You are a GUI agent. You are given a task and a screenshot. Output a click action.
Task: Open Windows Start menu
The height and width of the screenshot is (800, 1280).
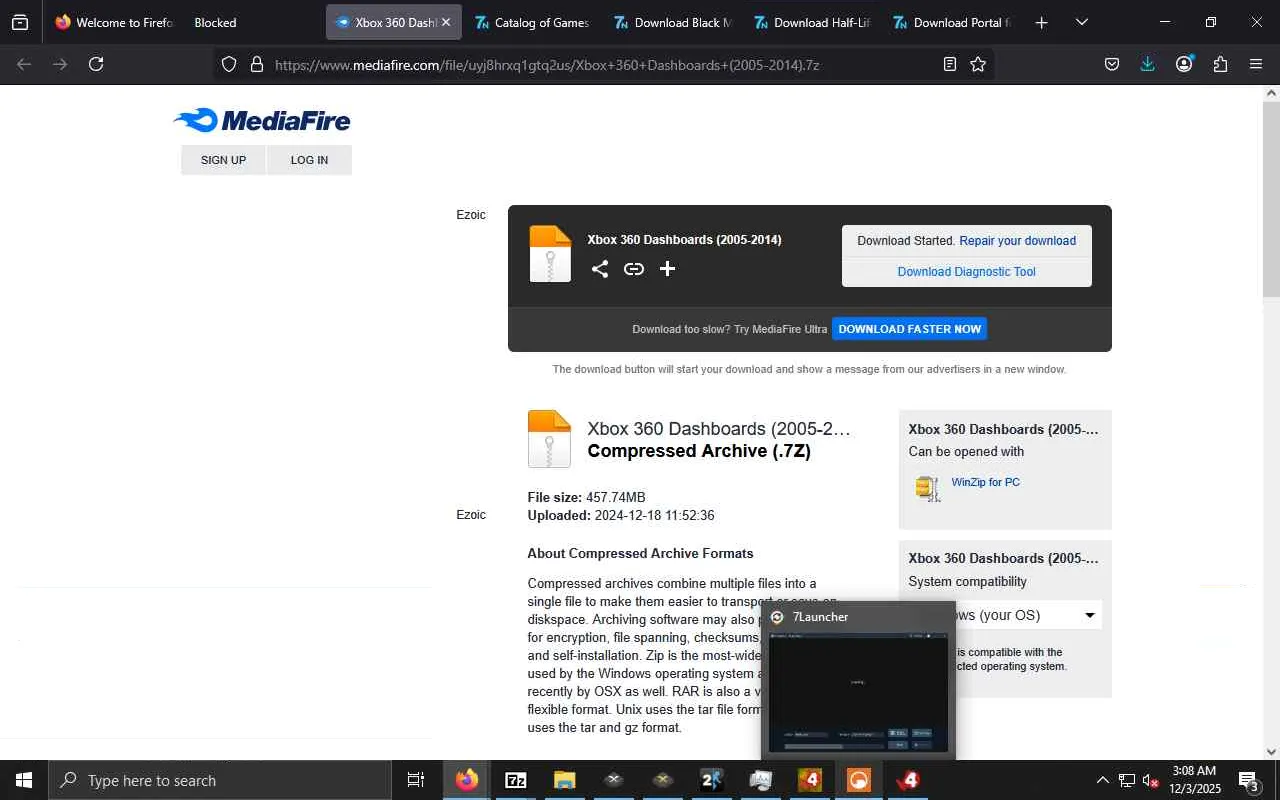coord(24,780)
